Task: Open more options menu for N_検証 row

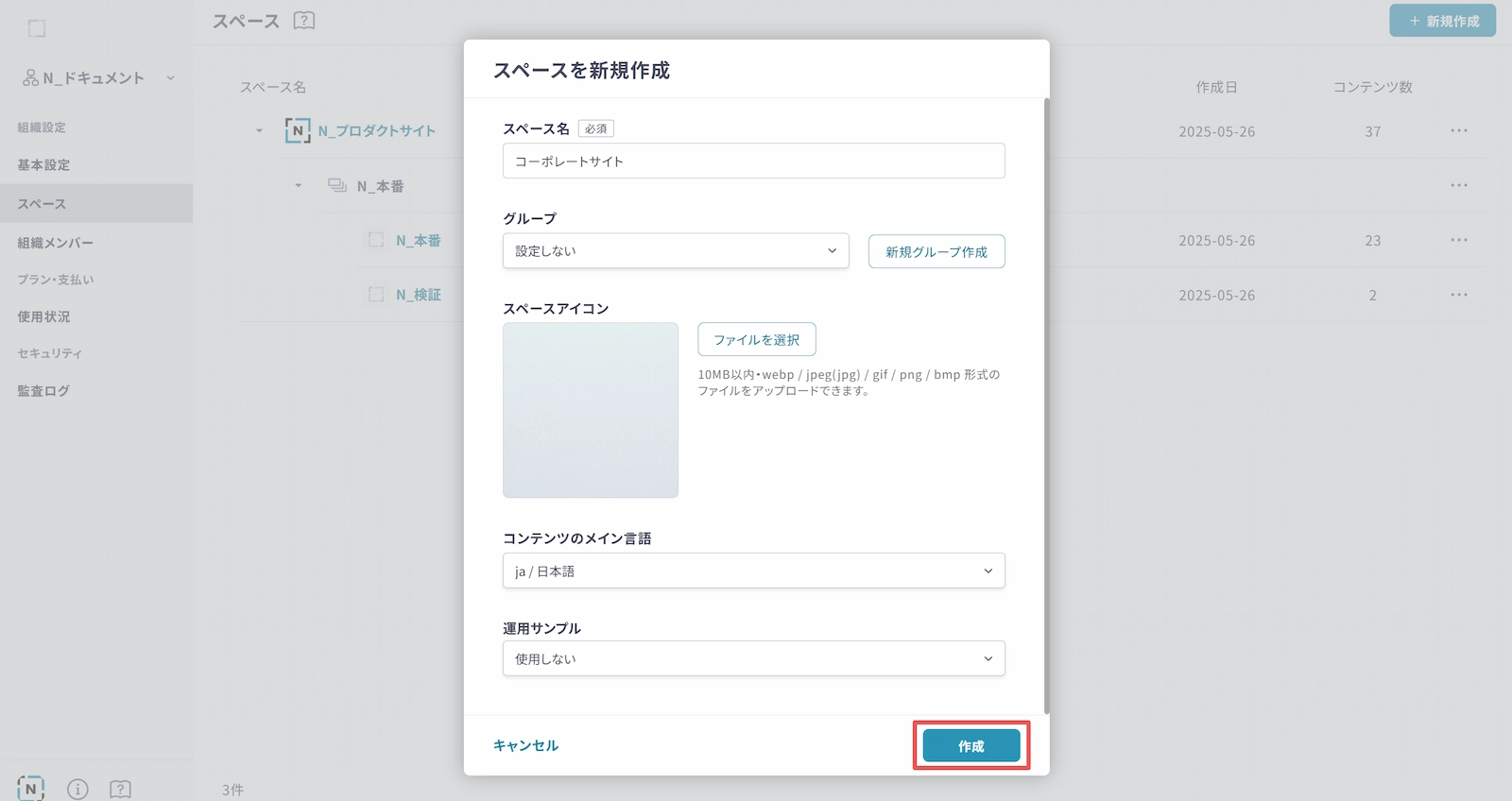Action: click(x=1458, y=295)
